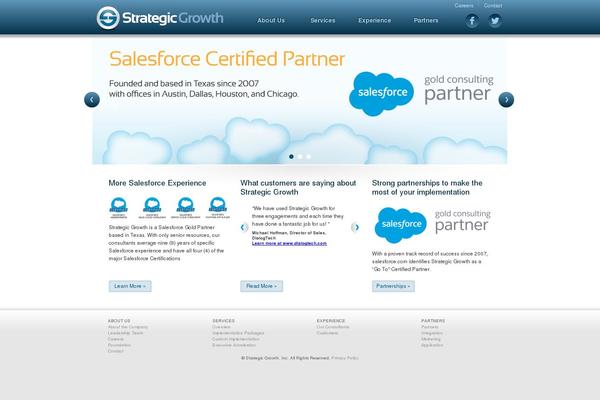Select the first banner slide dot
600x400 pixels.
[292, 157]
